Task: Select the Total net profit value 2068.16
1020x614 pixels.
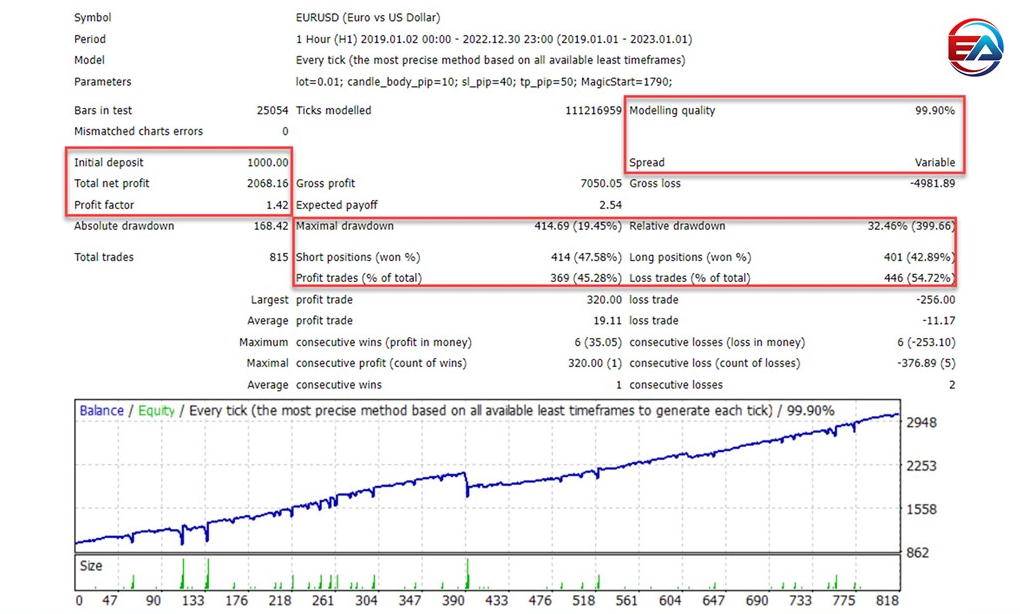Action: point(267,184)
